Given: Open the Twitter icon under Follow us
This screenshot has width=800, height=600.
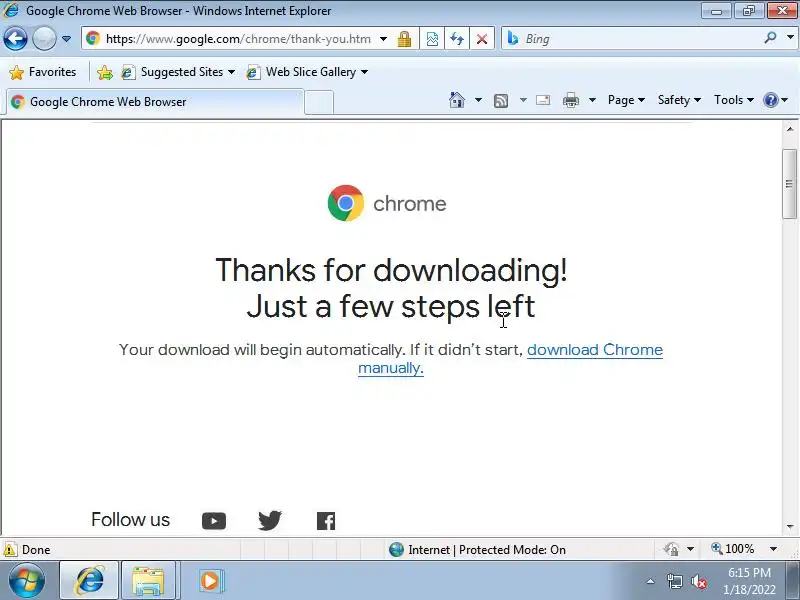Looking at the screenshot, I should pos(270,520).
